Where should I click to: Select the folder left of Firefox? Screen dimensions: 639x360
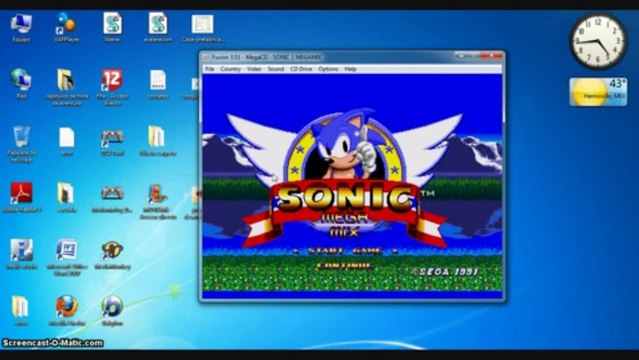click(20, 311)
